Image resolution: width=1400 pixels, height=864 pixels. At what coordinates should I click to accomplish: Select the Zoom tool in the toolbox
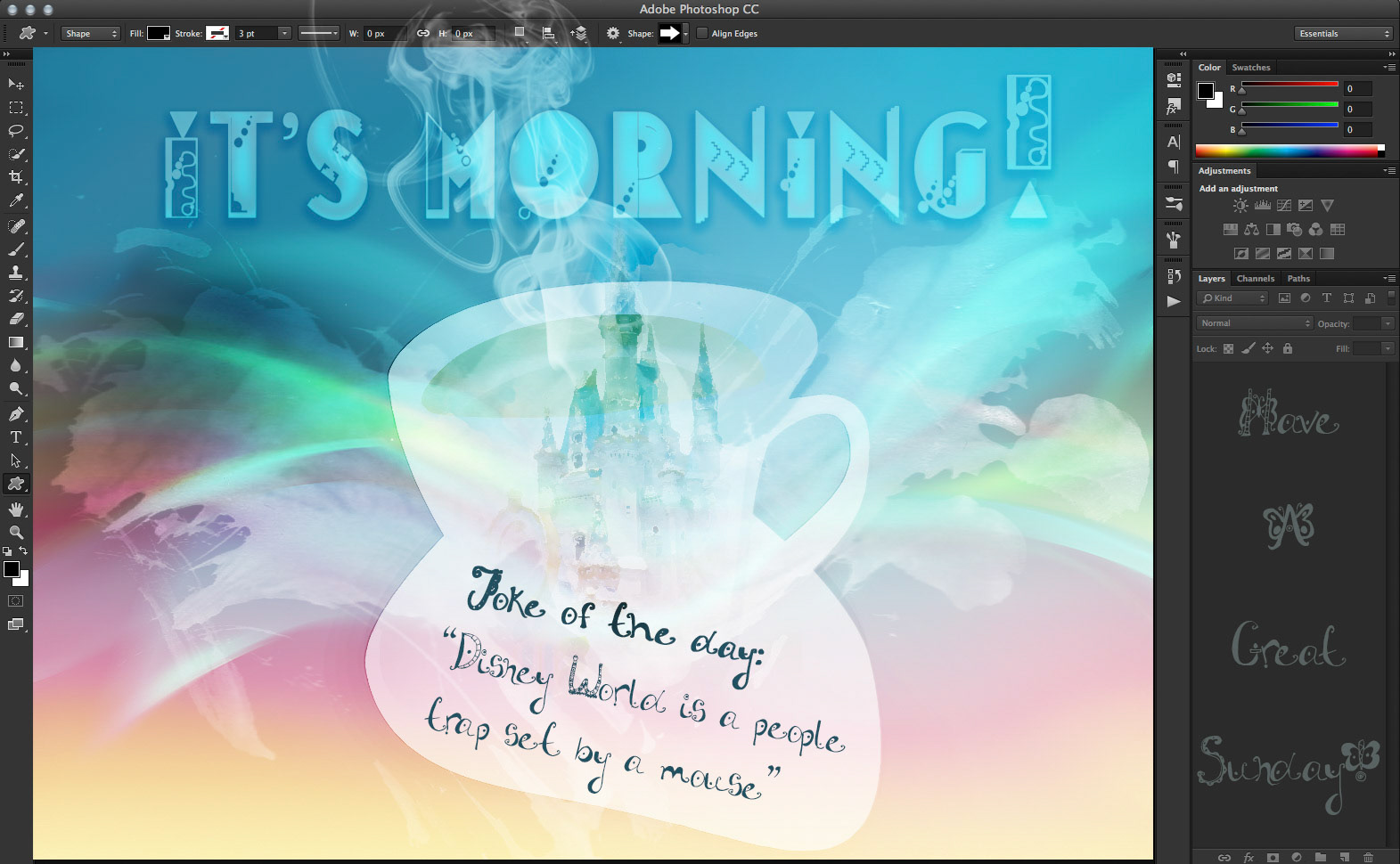(16, 533)
